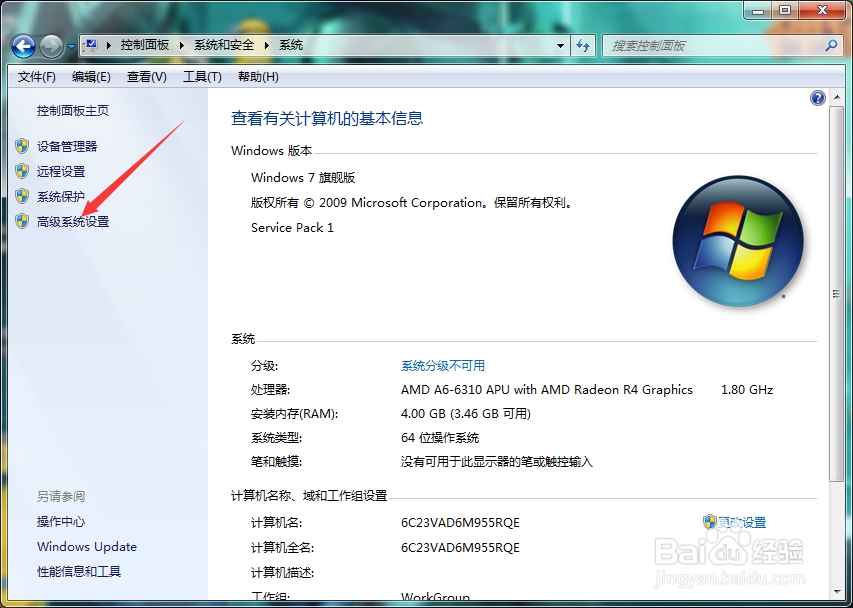
Task: Click shield icon beside 高级系统设置
Action: pyautogui.click(x=22, y=221)
